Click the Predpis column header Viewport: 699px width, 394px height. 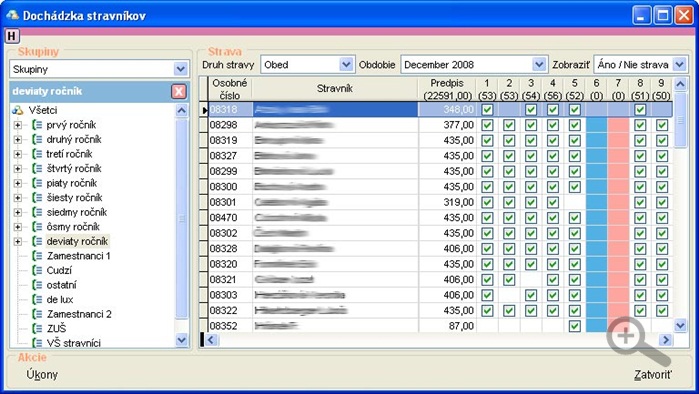pyautogui.click(x=447, y=89)
